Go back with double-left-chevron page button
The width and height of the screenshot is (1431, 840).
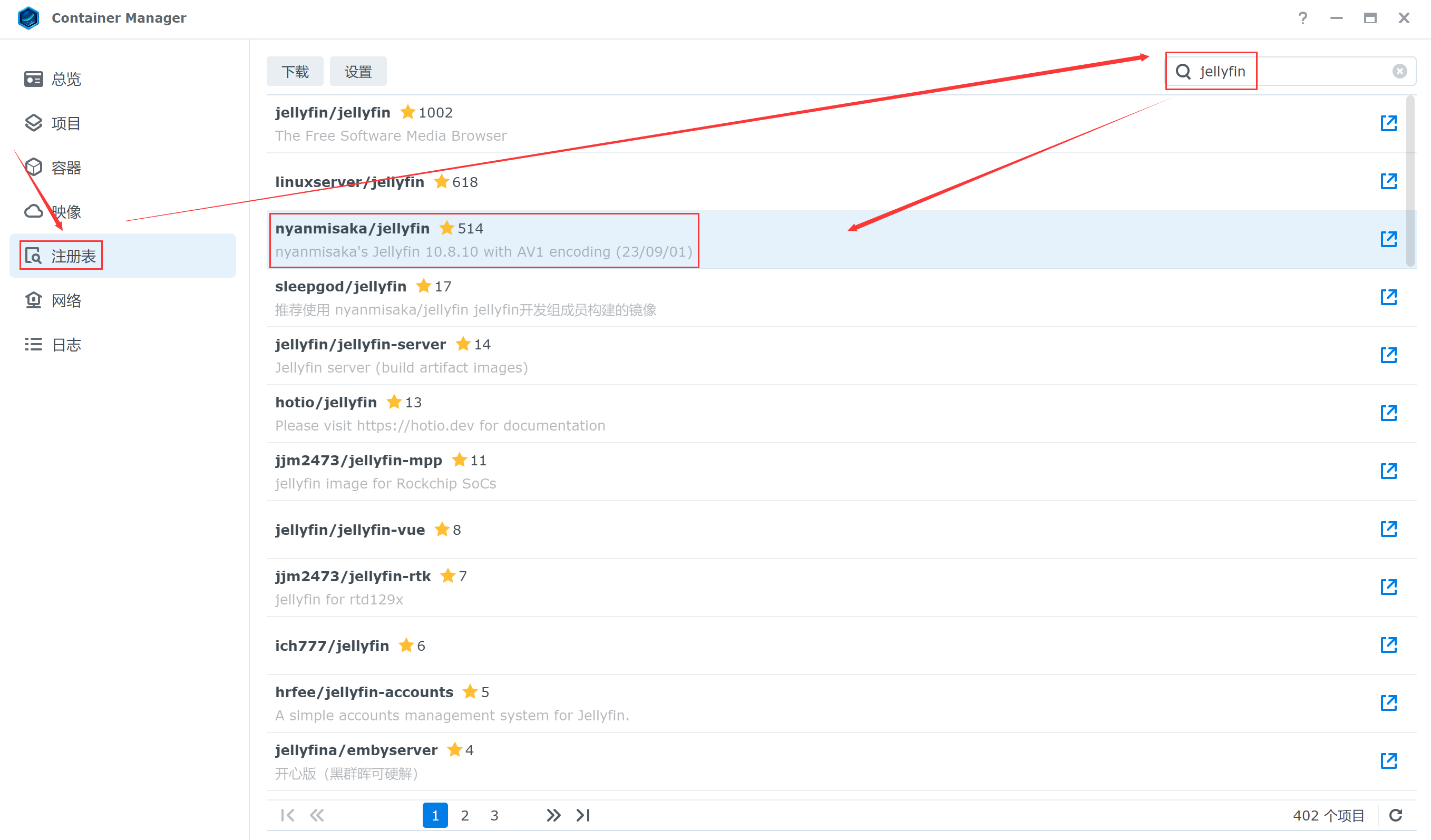[317, 815]
